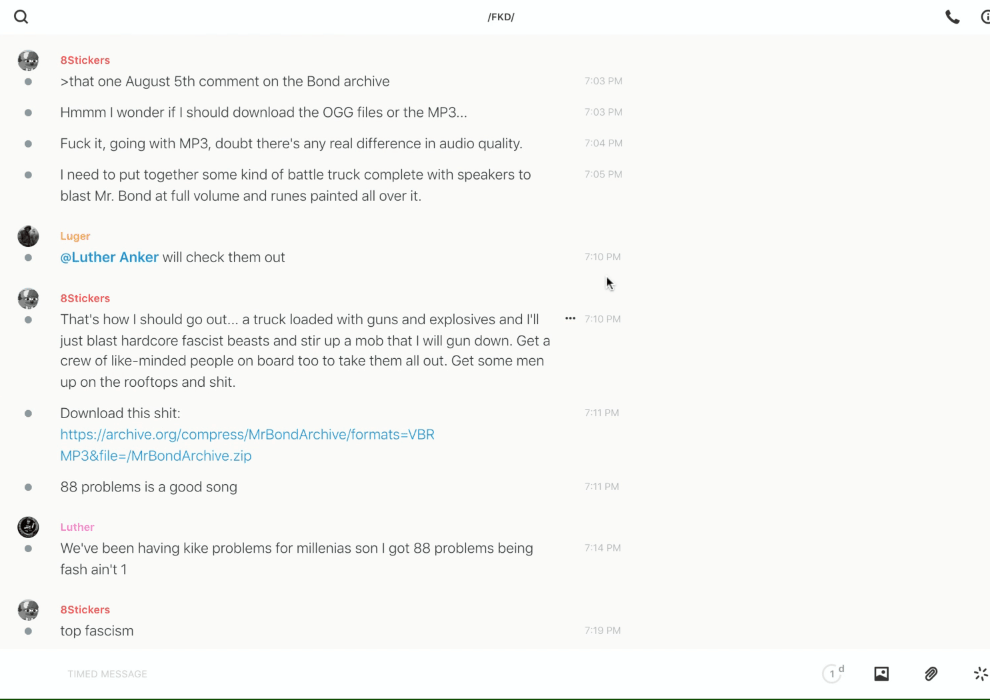Click the first 8Stickers avatar at top
The height and width of the screenshot is (700, 990).
pos(28,60)
